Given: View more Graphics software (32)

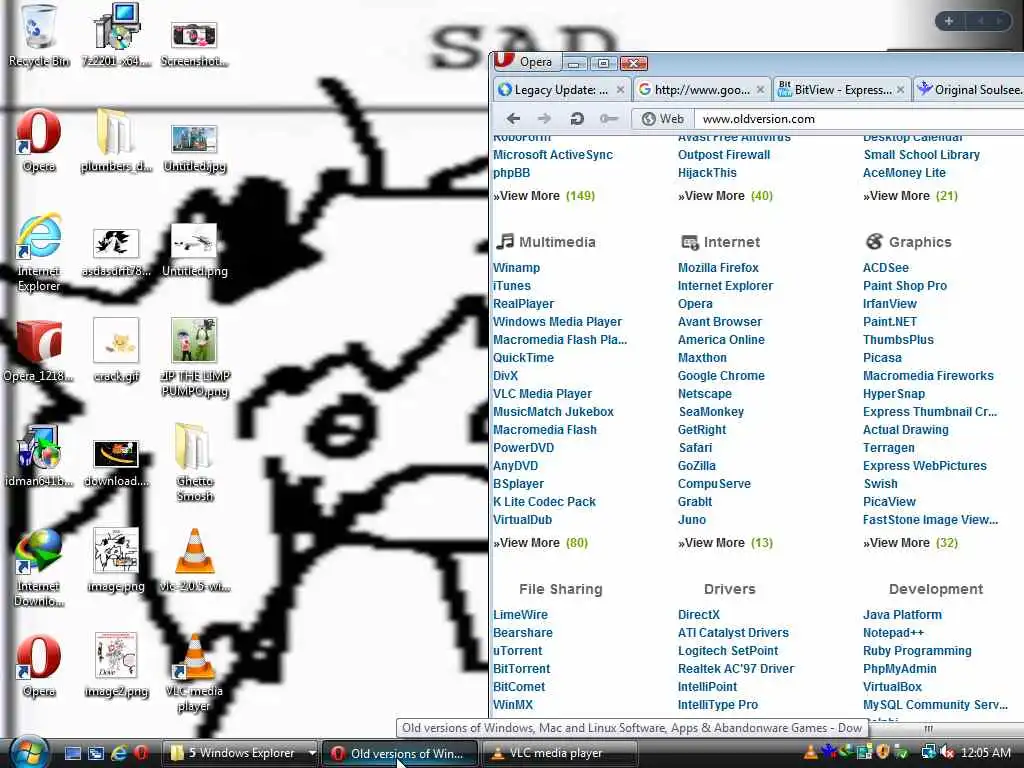Looking at the screenshot, I should click(x=910, y=543).
